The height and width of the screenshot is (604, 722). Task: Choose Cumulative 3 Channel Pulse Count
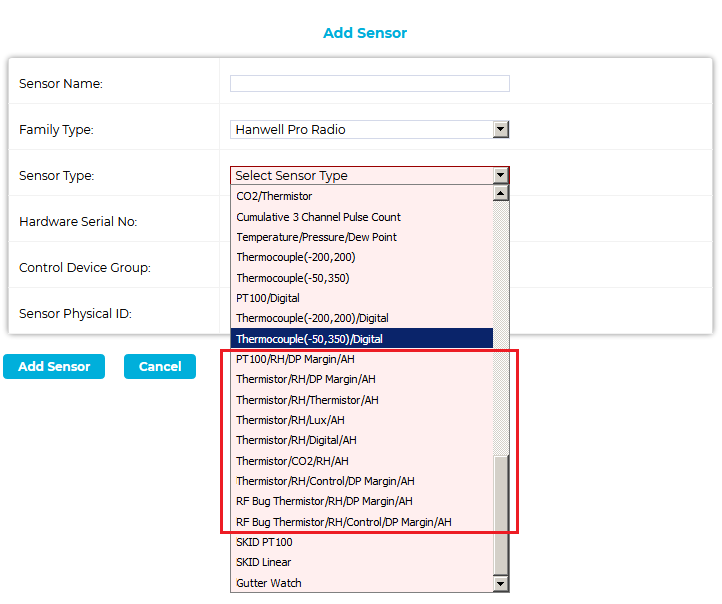(x=318, y=217)
